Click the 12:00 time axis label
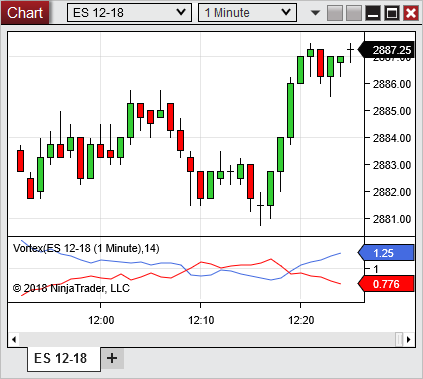The image size is (423, 379). click(101, 320)
